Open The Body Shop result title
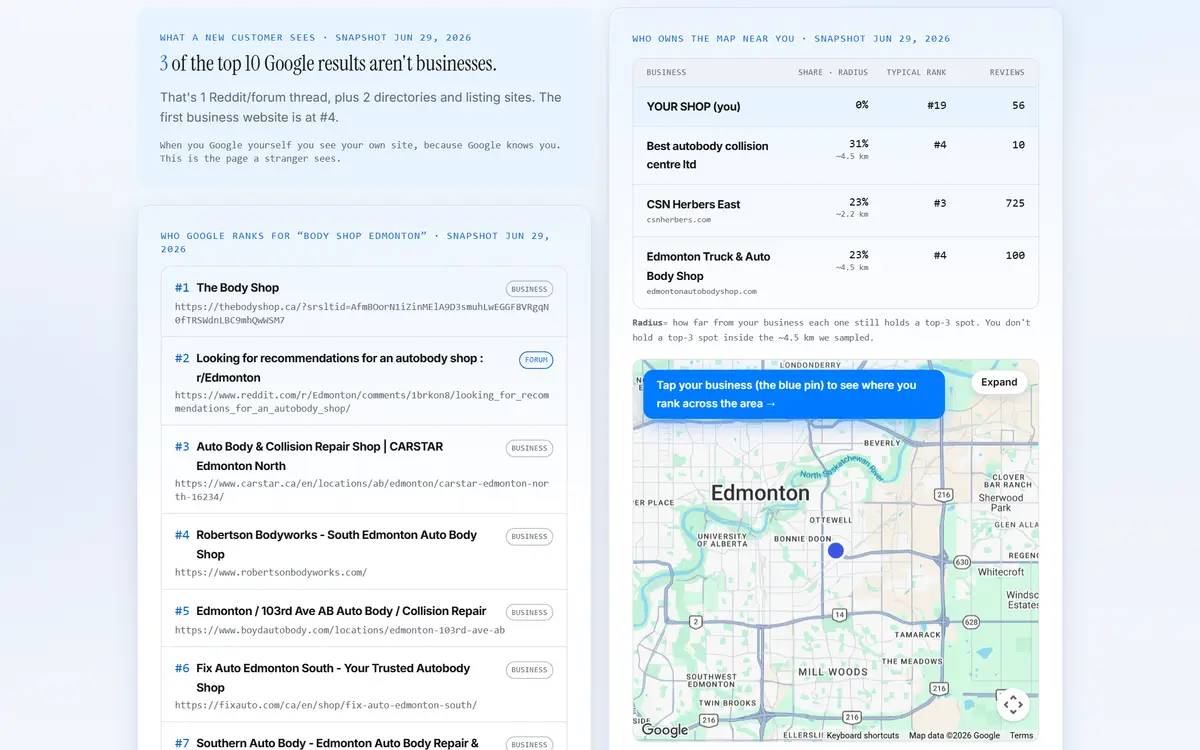This screenshot has height=750, width=1200. [238, 288]
